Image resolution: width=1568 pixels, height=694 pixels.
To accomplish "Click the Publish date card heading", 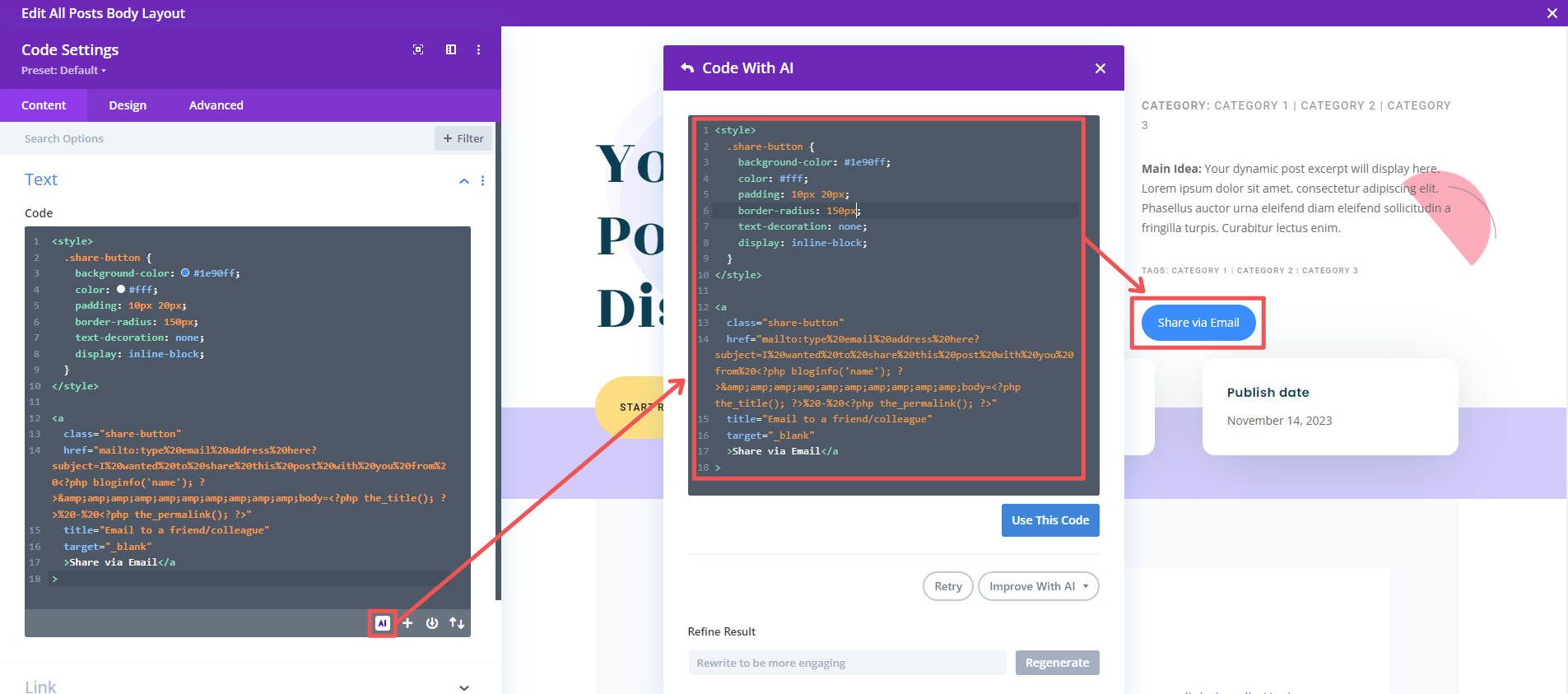I will (1268, 393).
